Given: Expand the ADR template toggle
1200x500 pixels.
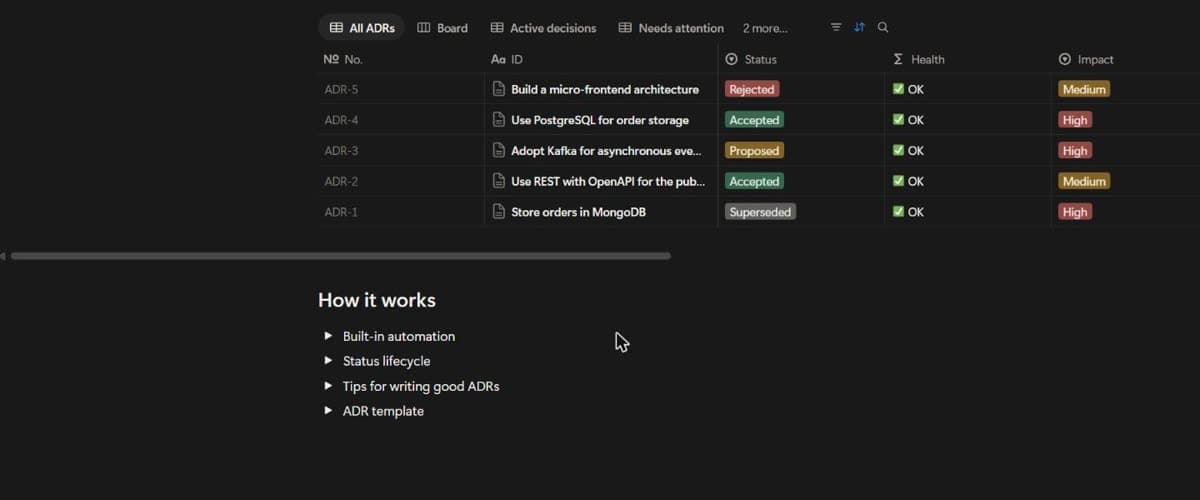Looking at the screenshot, I should [328, 411].
